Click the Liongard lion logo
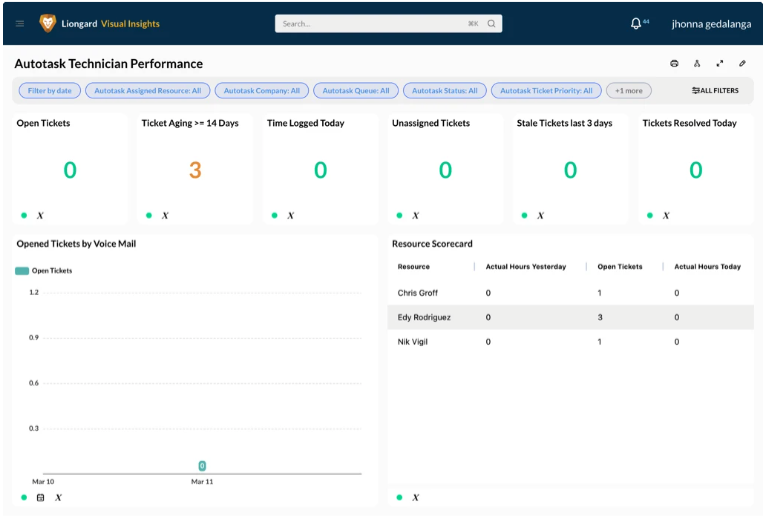This screenshot has height=530, width=765. tap(47, 23)
